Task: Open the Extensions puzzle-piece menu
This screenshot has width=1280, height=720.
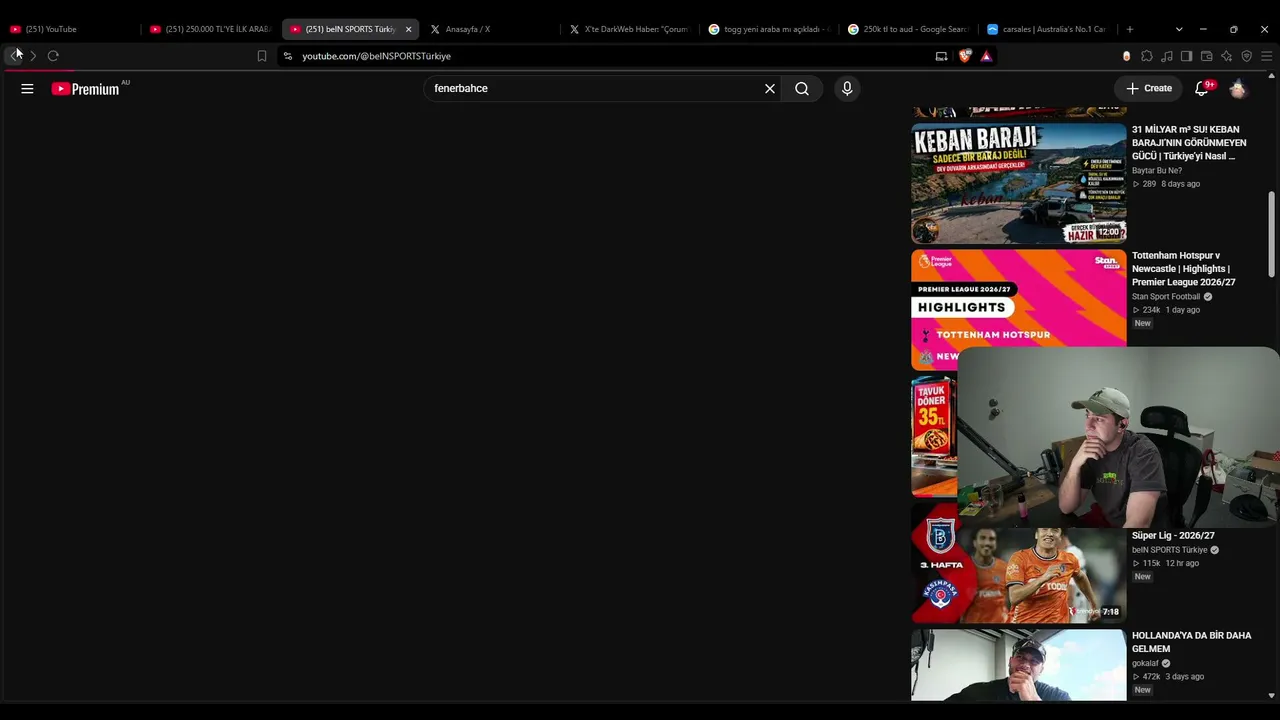Action: tap(1147, 56)
